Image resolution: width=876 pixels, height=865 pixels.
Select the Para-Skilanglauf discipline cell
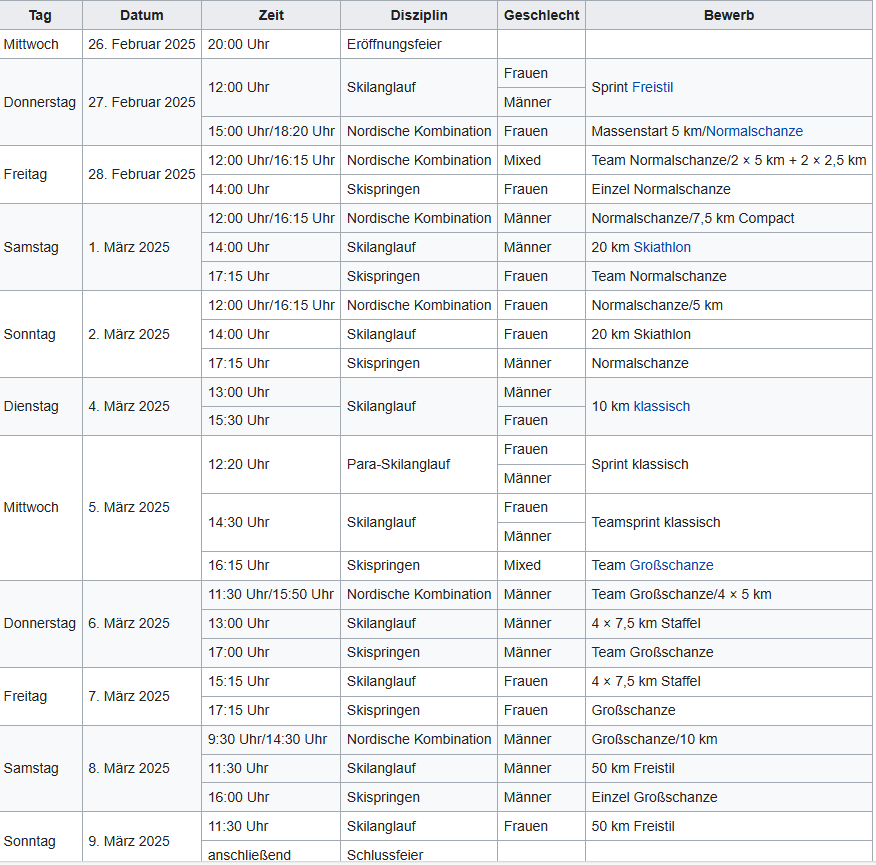398,464
